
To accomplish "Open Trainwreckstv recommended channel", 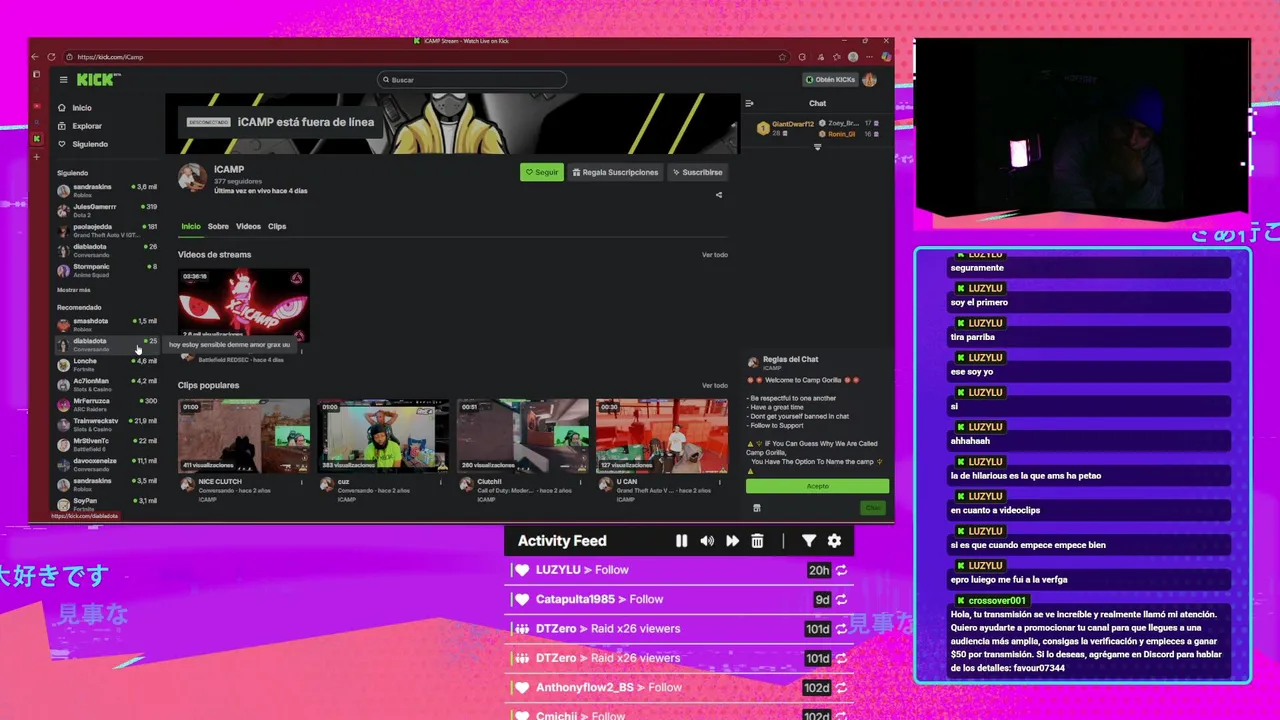I will coord(107,424).
